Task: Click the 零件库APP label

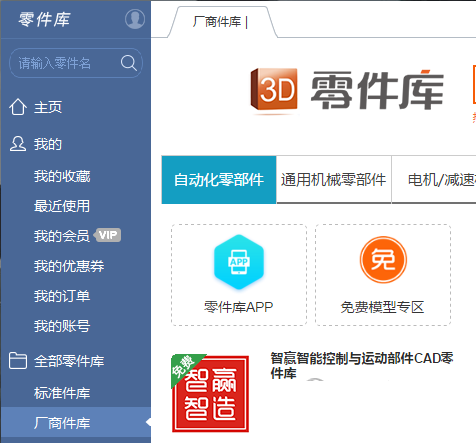Action: [239, 307]
